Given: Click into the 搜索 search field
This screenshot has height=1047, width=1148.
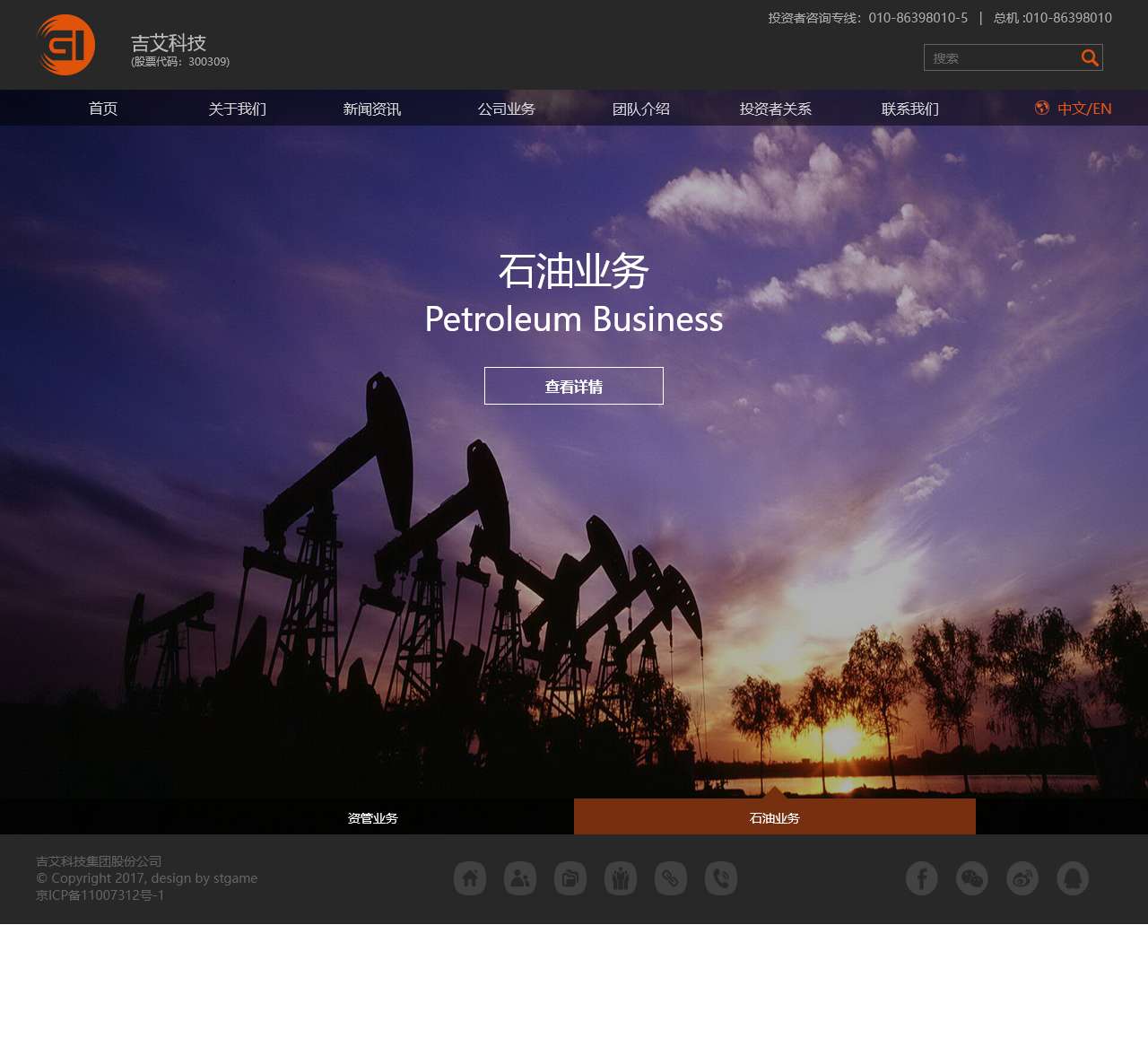Looking at the screenshot, I should pyautogui.click(x=1000, y=58).
